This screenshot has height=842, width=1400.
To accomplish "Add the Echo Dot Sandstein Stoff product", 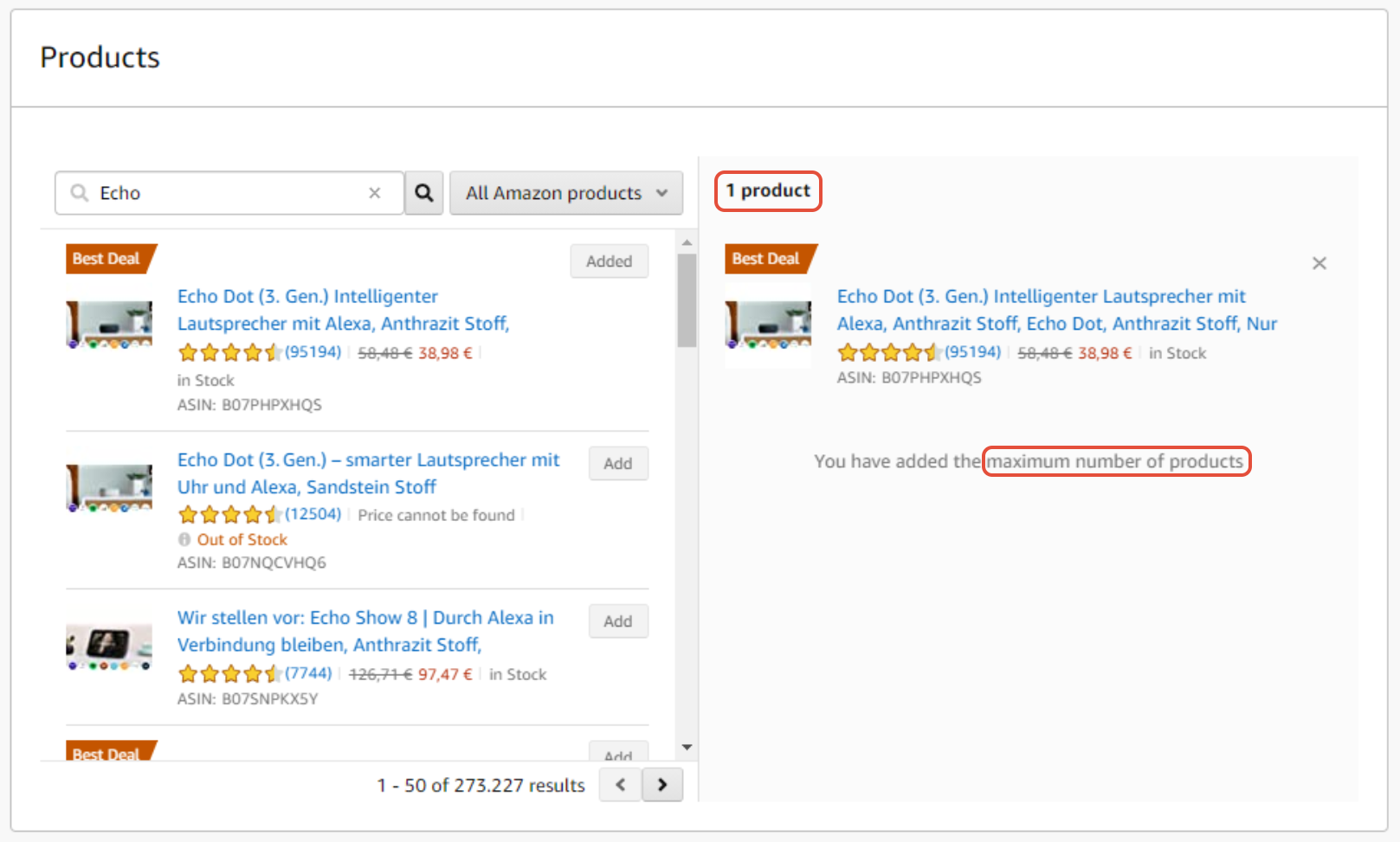I will pos(618,464).
